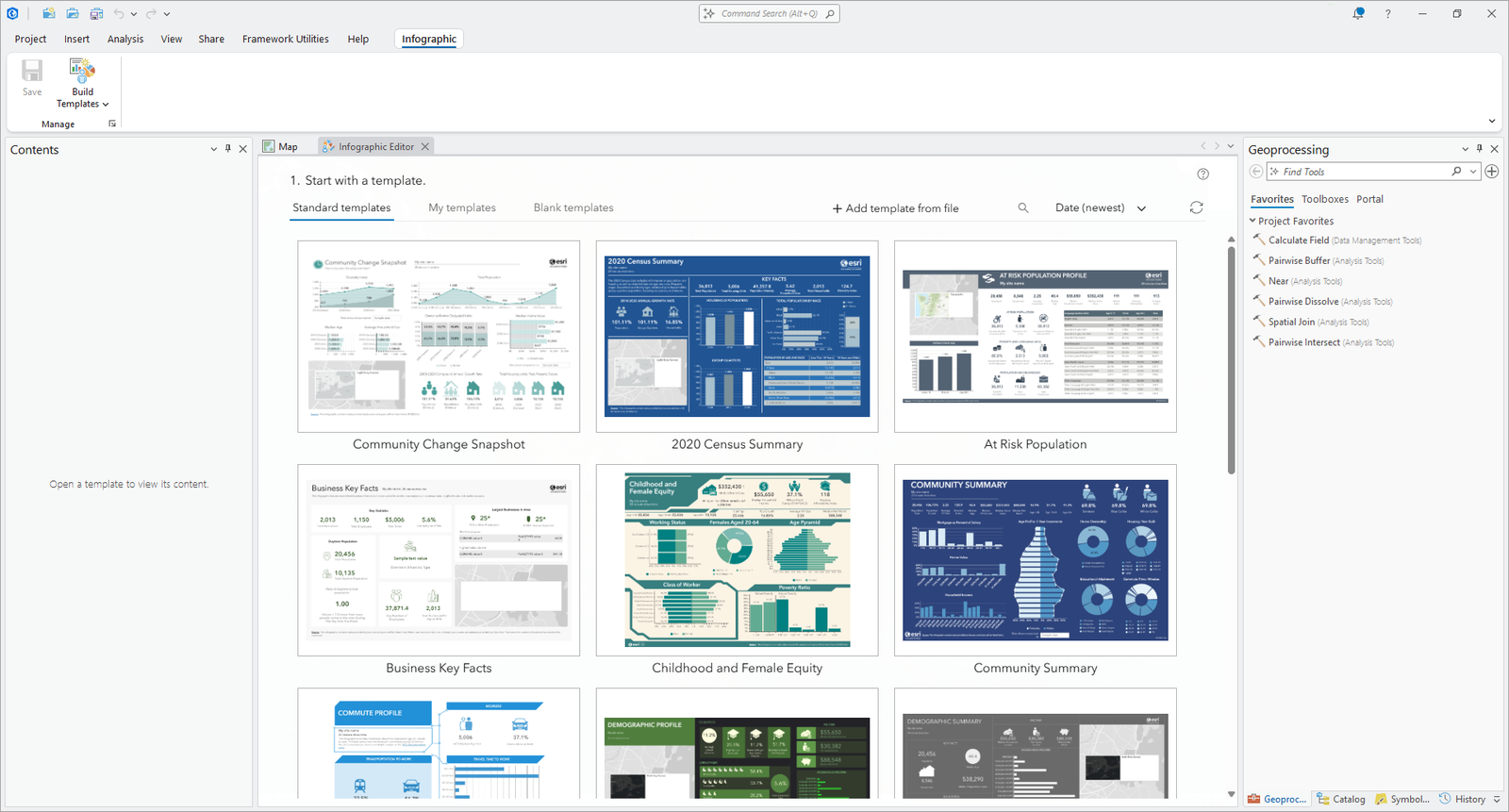
Task: Click the Command Search box
Action: tap(769, 13)
